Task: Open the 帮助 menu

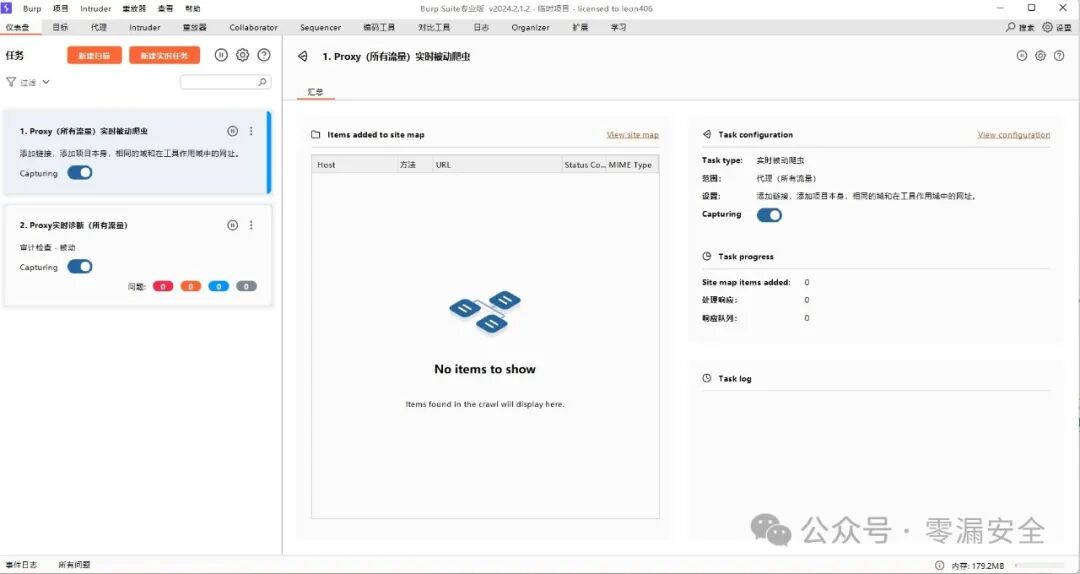Action: (x=193, y=9)
